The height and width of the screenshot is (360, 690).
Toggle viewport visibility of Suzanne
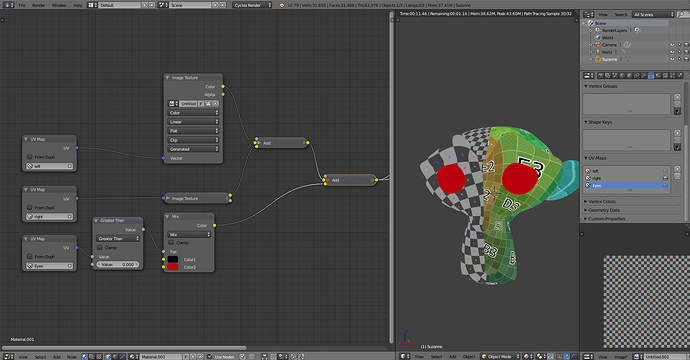click(672, 59)
